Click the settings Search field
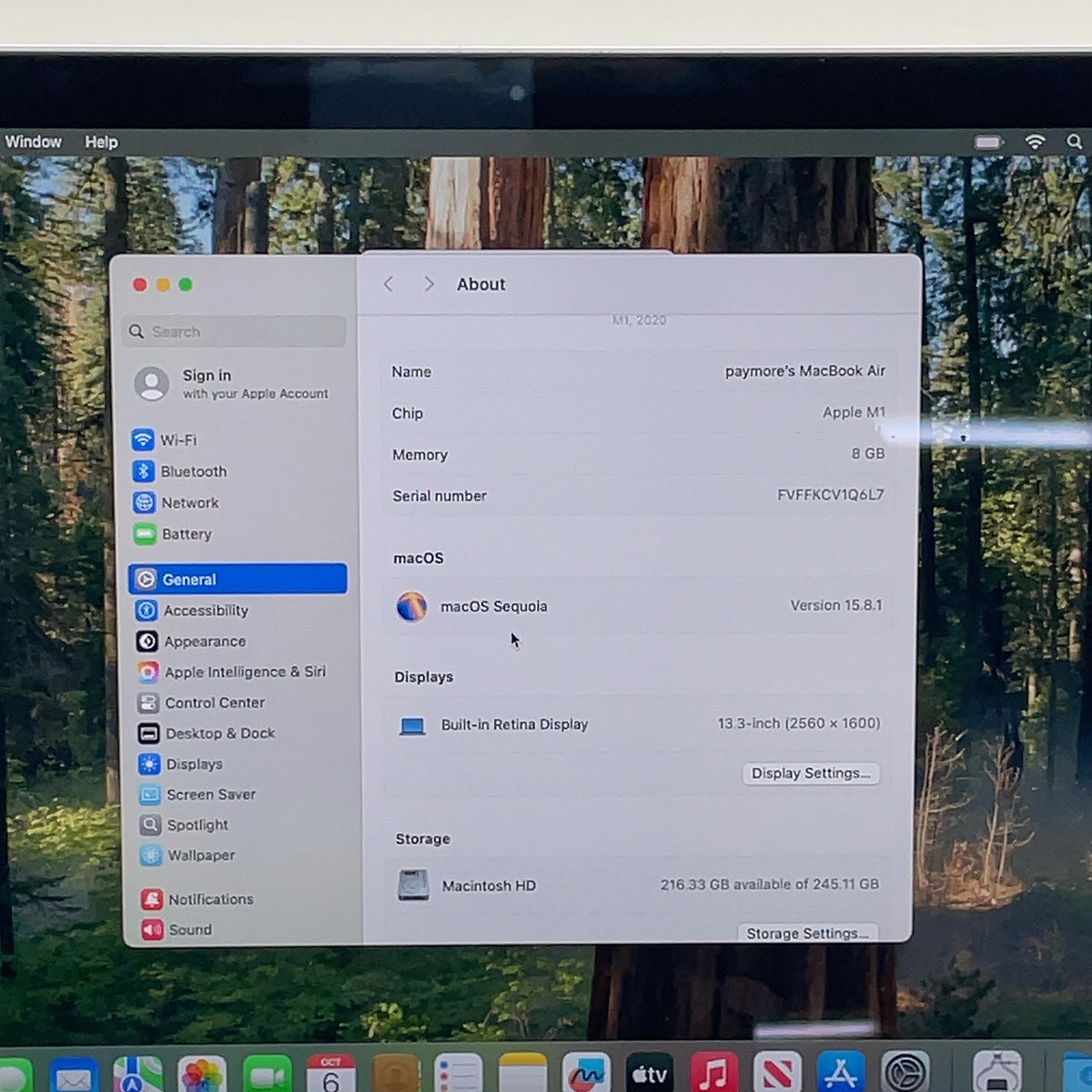Viewport: 1092px width, 1092px height. coord(235,331)
